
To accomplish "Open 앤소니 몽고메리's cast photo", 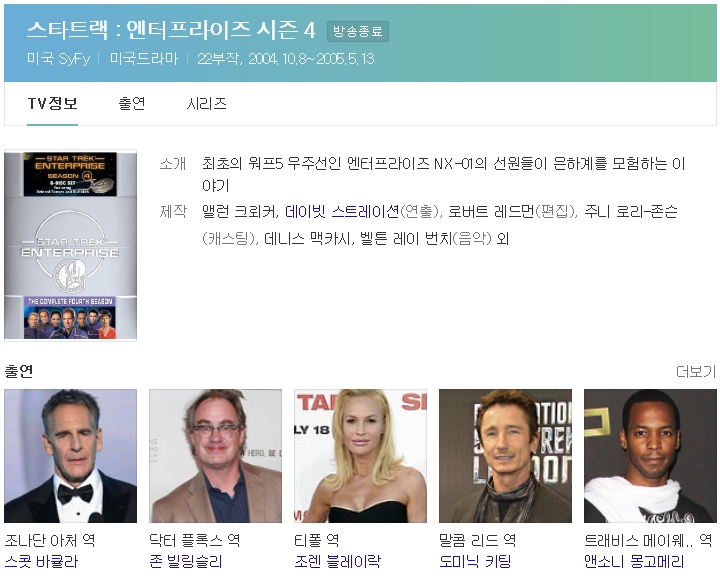I will [x=650, y=456].
